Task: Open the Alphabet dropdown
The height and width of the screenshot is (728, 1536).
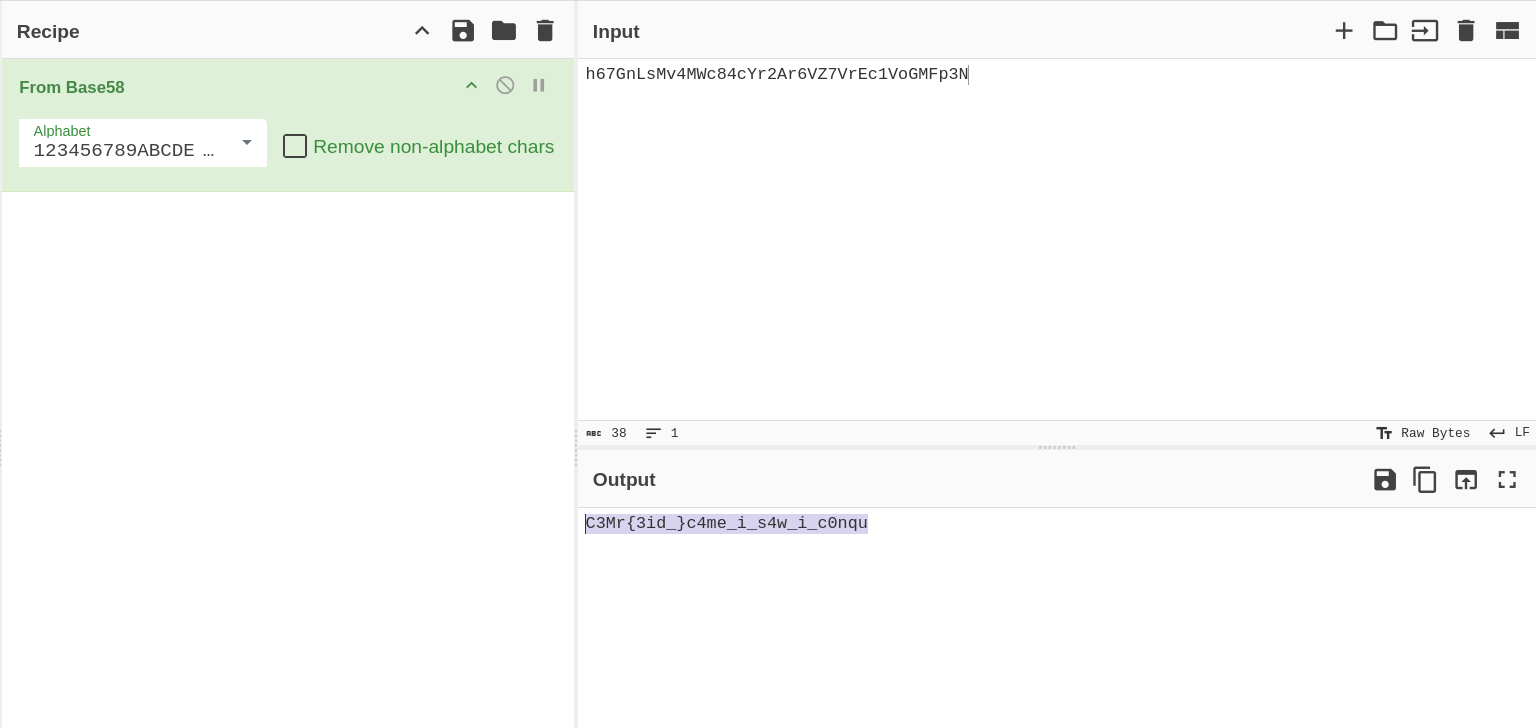Action: pyautogui.click(x=143, y=143)
